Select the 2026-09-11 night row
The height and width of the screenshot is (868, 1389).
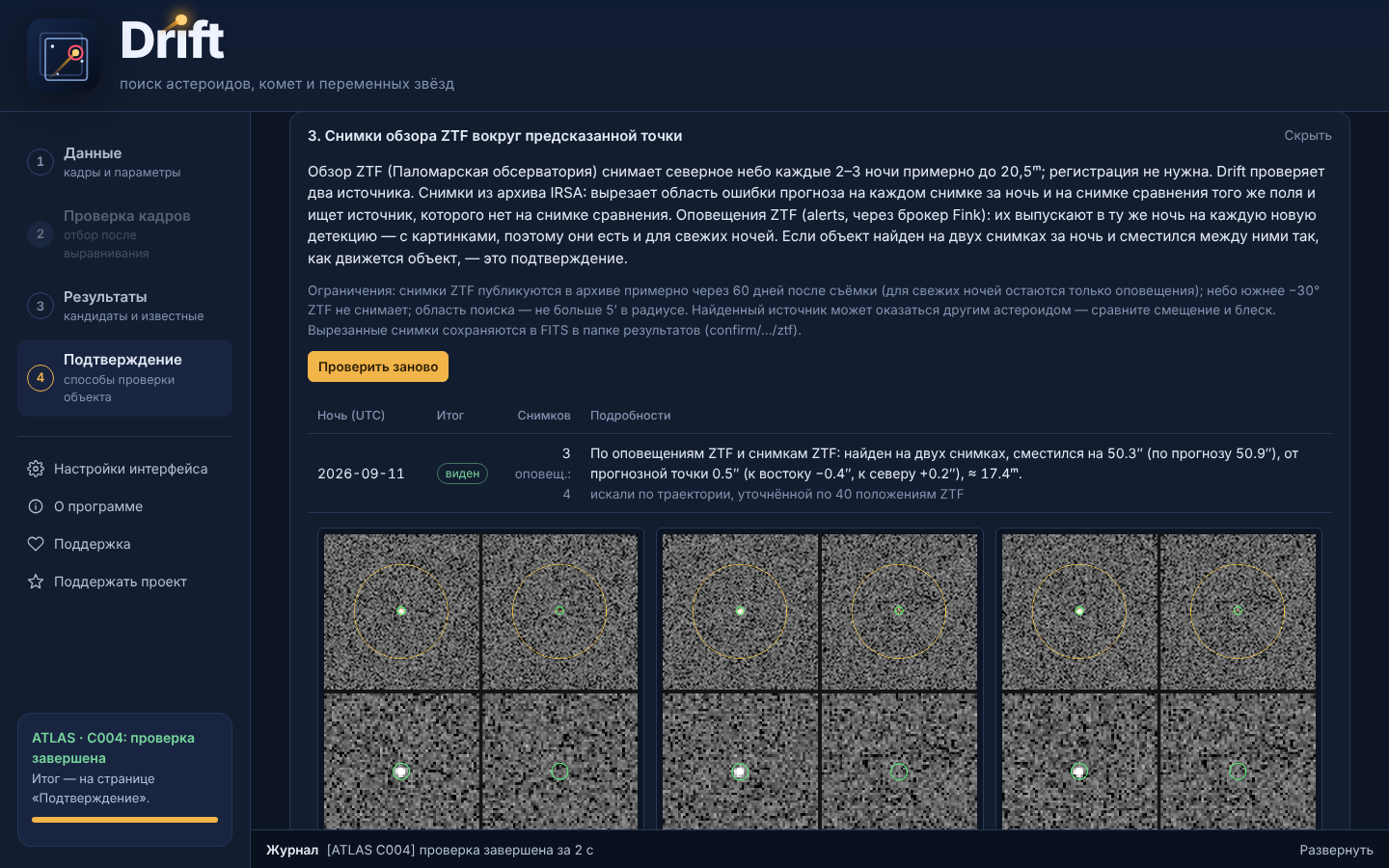tap(820, 474)
